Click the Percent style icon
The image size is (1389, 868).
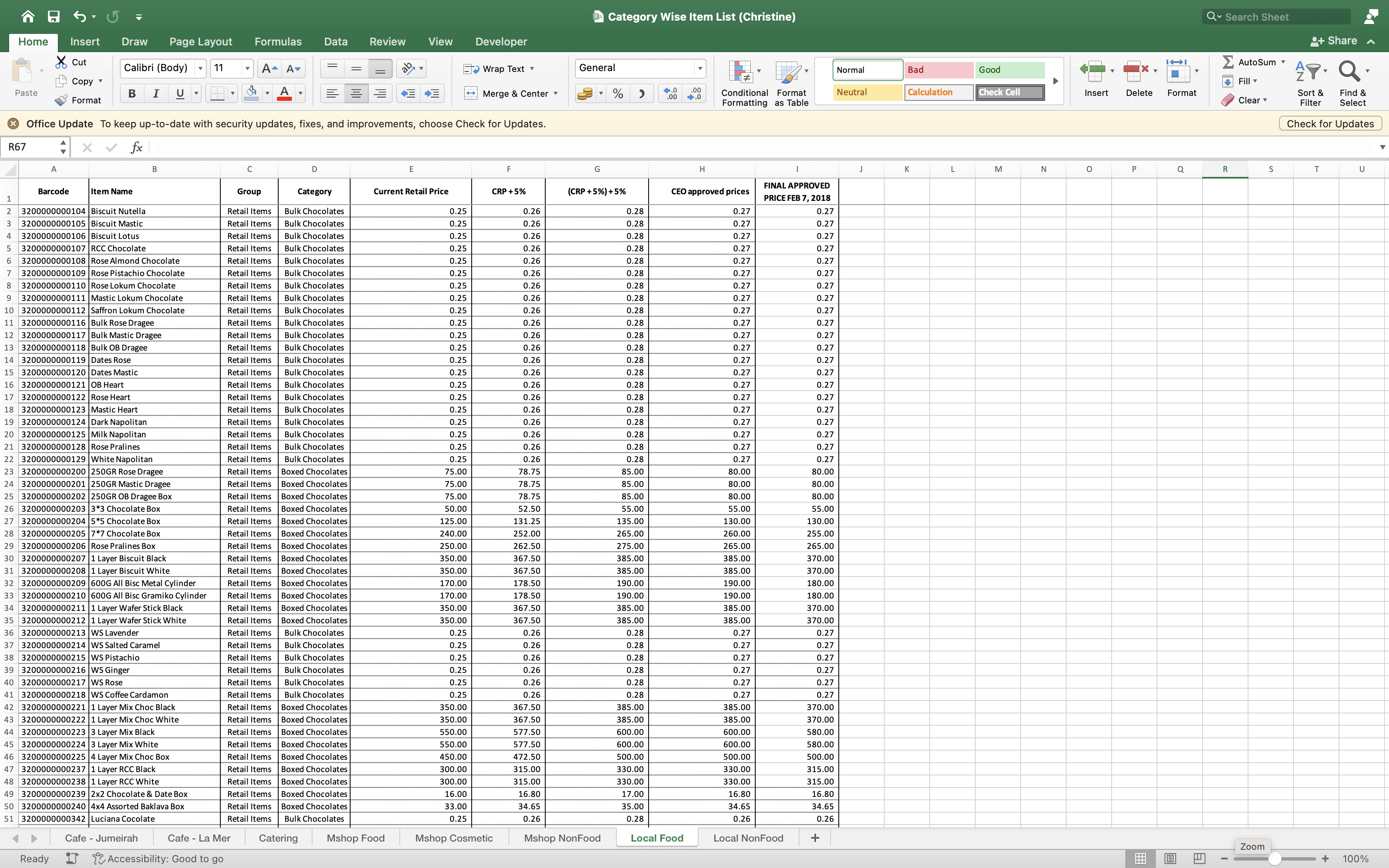618,93
